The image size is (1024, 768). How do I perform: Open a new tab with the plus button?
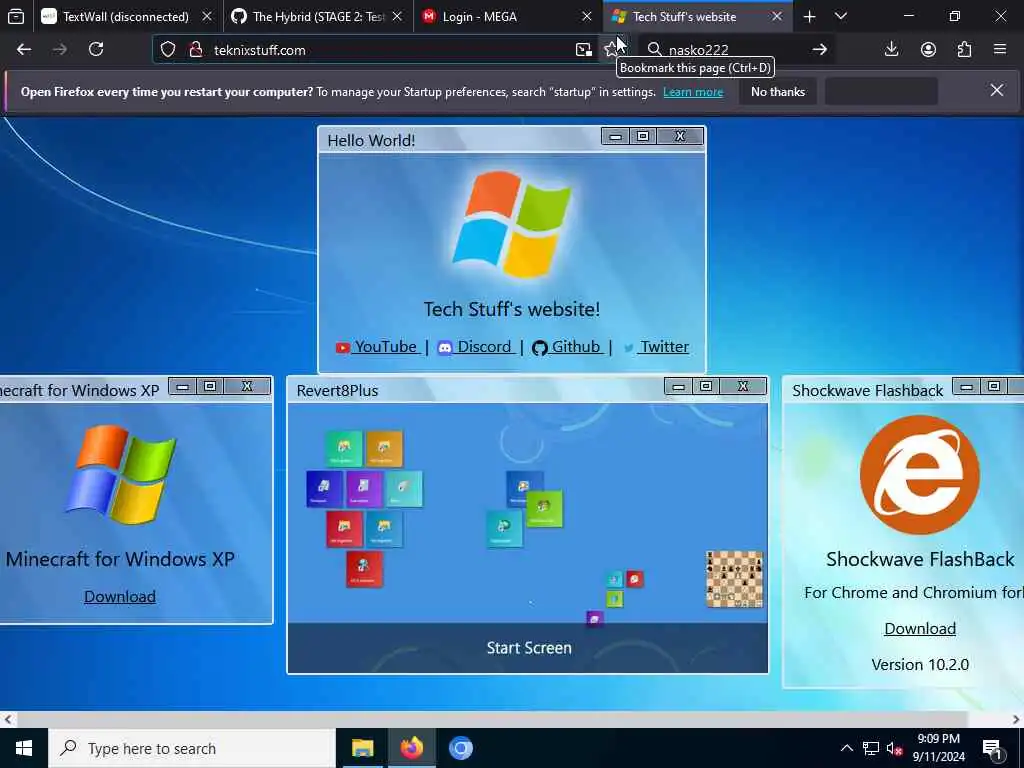click(x=809, y=16)
